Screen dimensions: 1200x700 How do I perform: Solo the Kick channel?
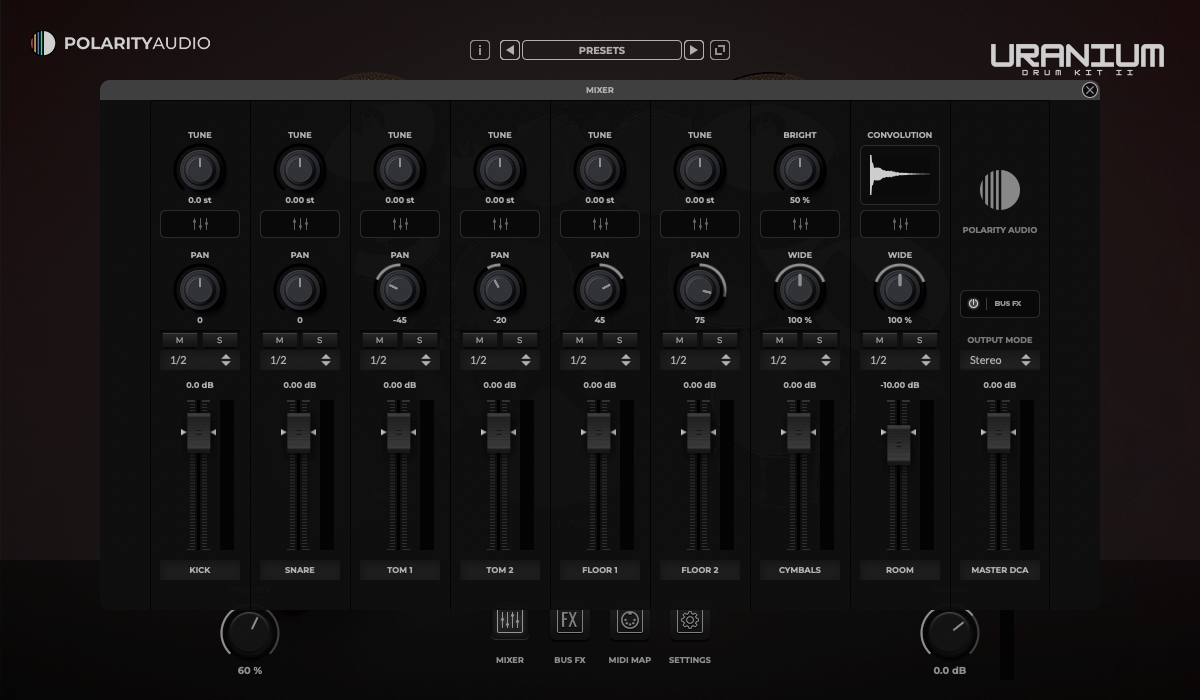220,340
